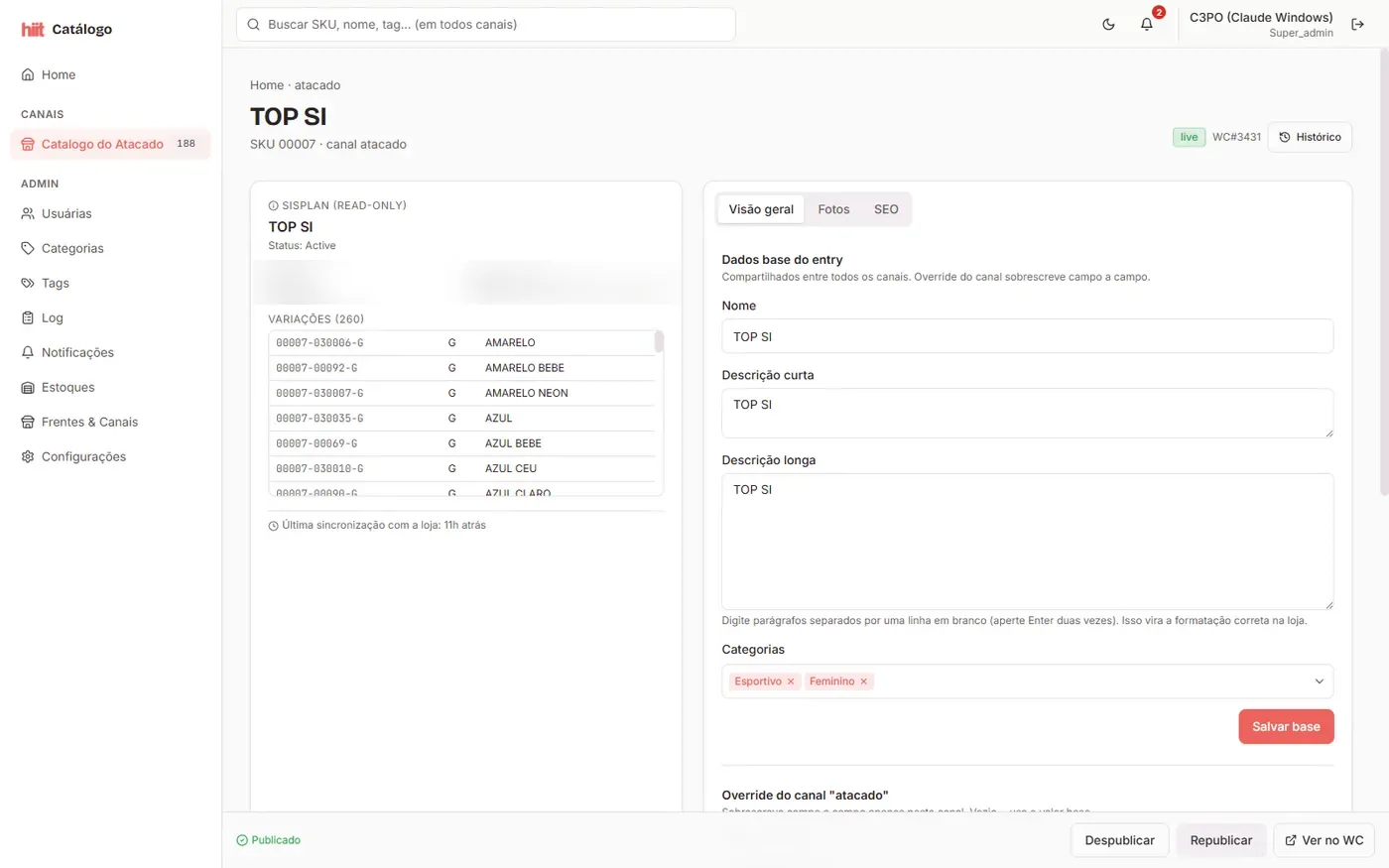Click the Frentes & Canais store icon
Viewport: 1389px width, 868px height.
[x=28, y=422]
